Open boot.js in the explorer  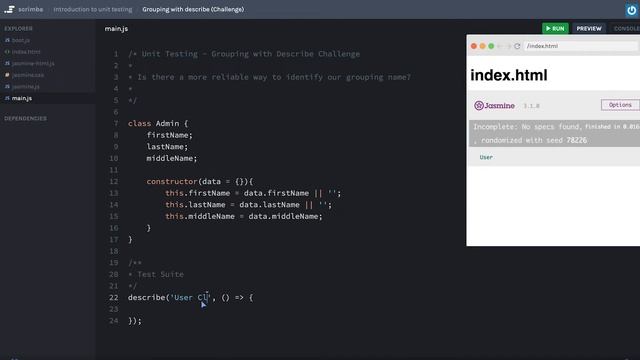click(x=20, y=40)
